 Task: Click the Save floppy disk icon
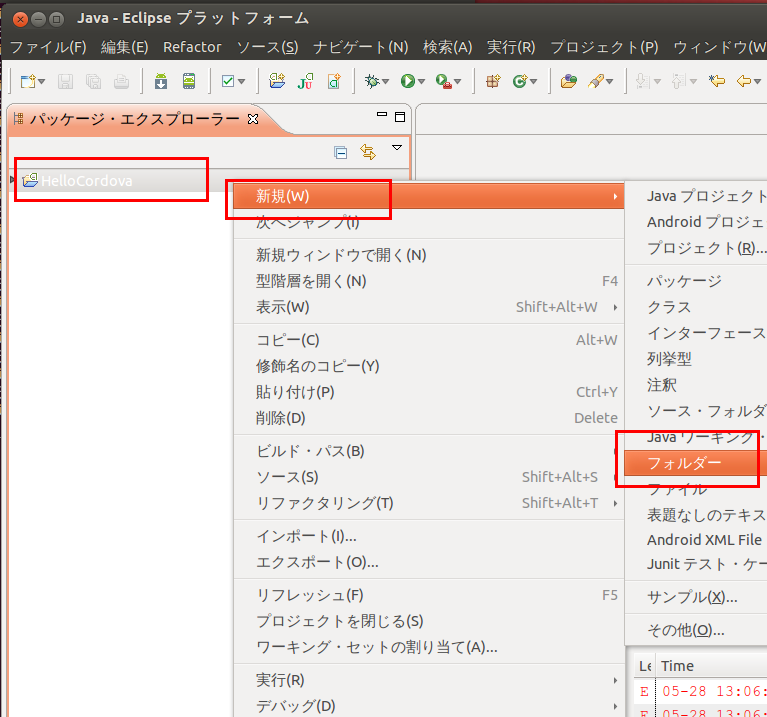[65, 81]
